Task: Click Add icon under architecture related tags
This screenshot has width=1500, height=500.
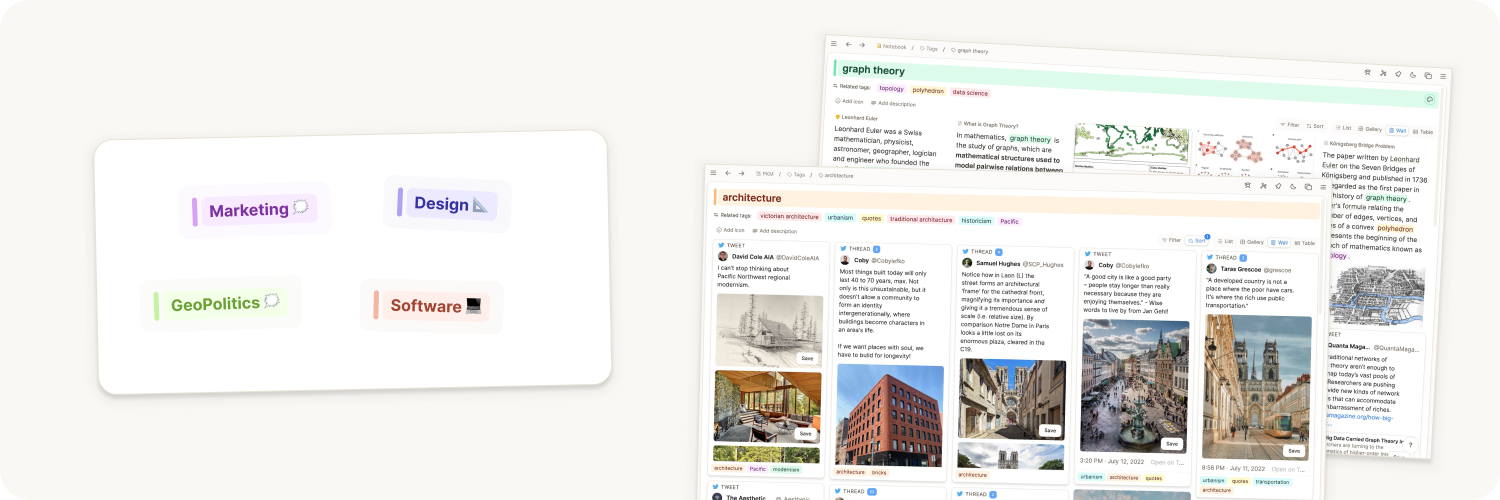Action: point(729,231)
